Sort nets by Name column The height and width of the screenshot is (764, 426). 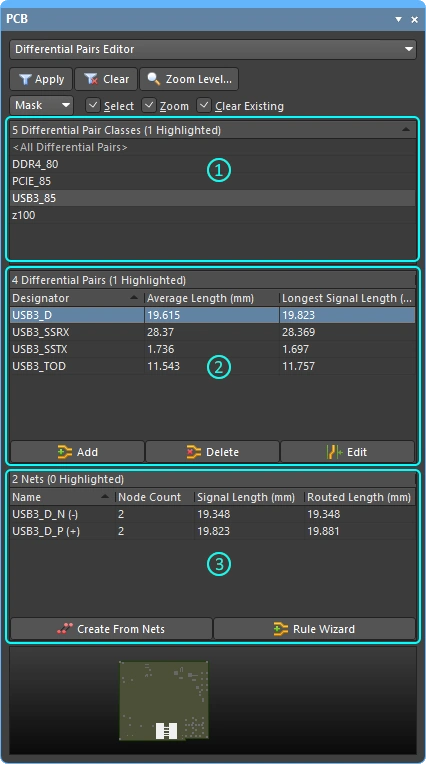coord(62,497)
